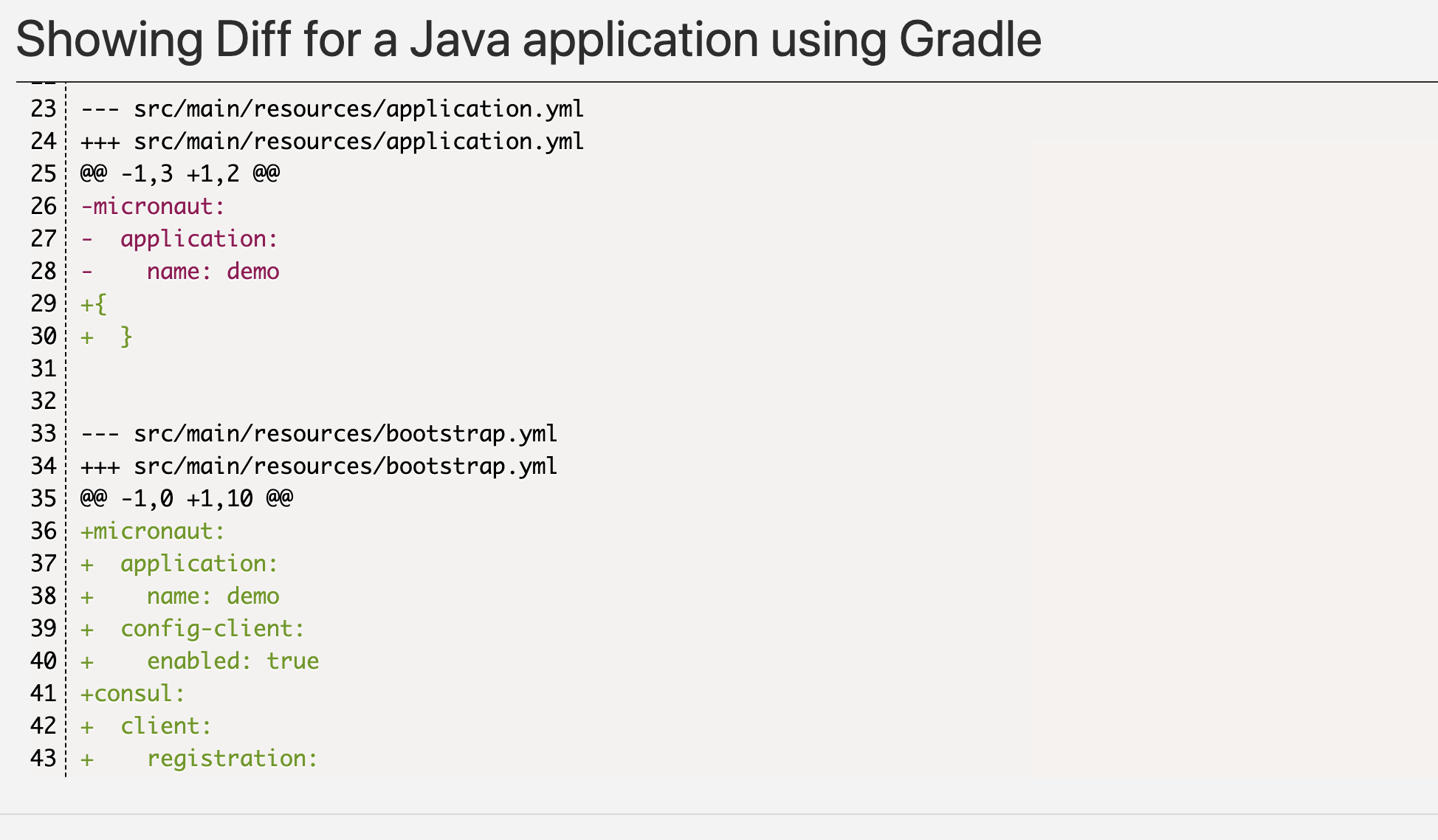Click the added 'registration:' line 43
The image size is (1438, 840).
point(232,759)
